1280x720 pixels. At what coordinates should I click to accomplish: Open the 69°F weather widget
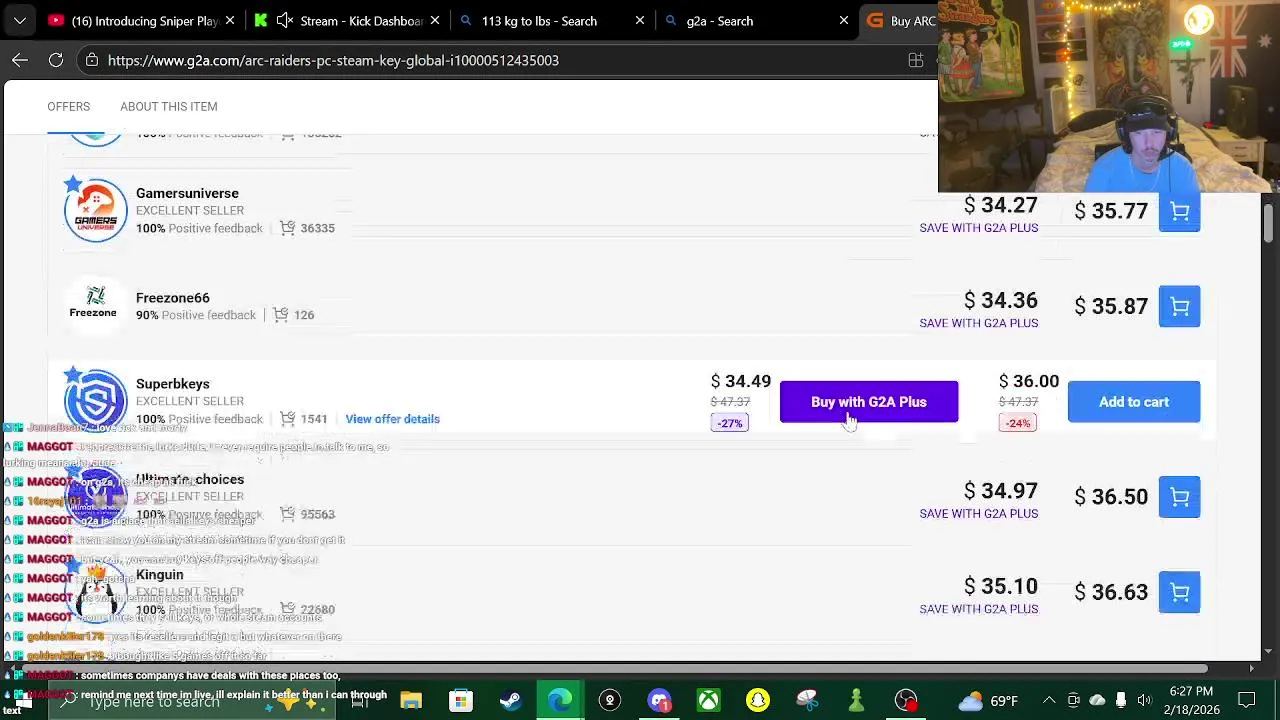coord(988,701)
